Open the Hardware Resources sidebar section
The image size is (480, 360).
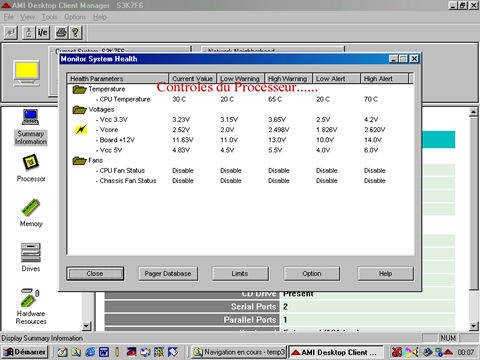click(x=31, y=307)
